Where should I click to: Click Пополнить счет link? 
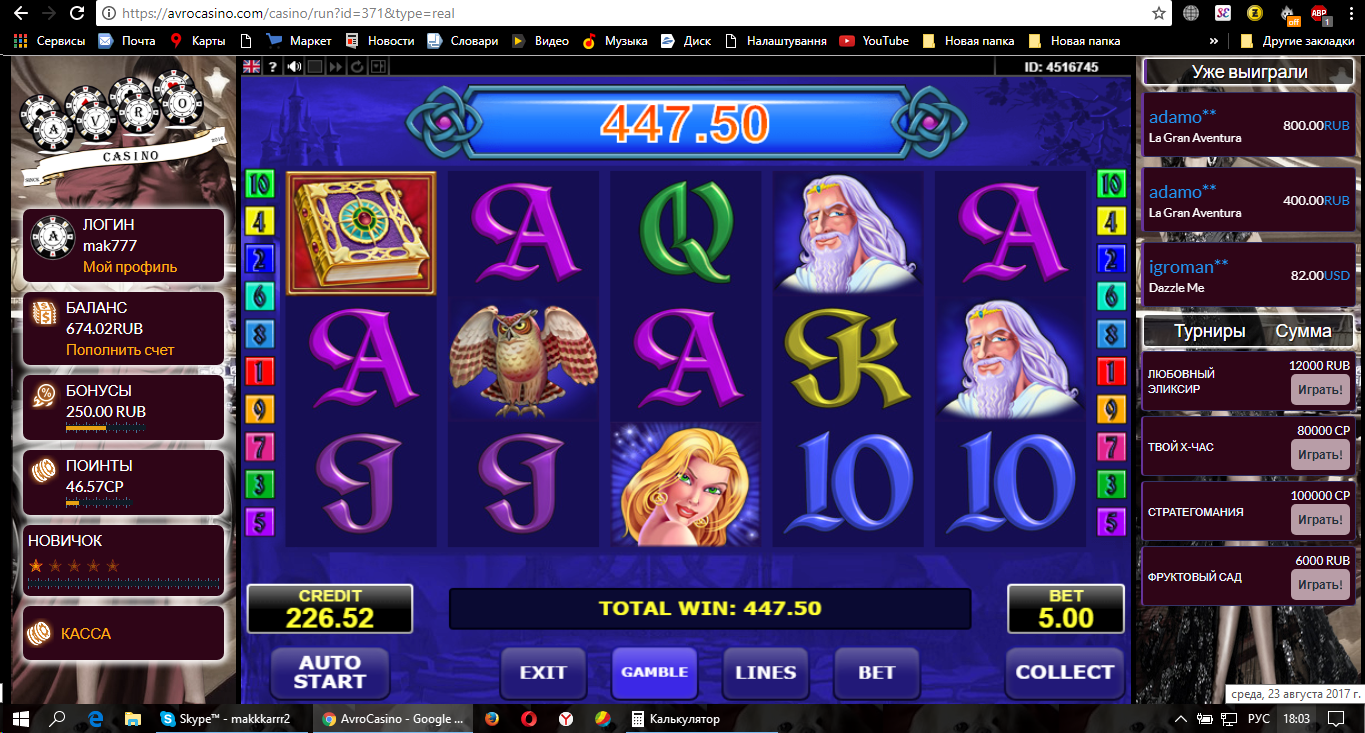tap(120, 350)
